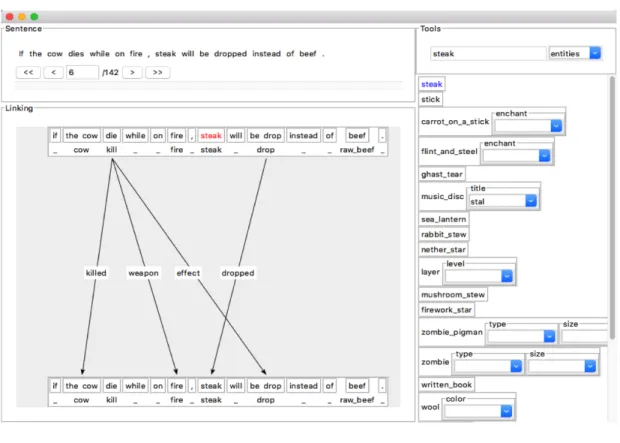Screen dimensions: 620x443
Task: Select the layer entity
Action: [x=430, y=272]
